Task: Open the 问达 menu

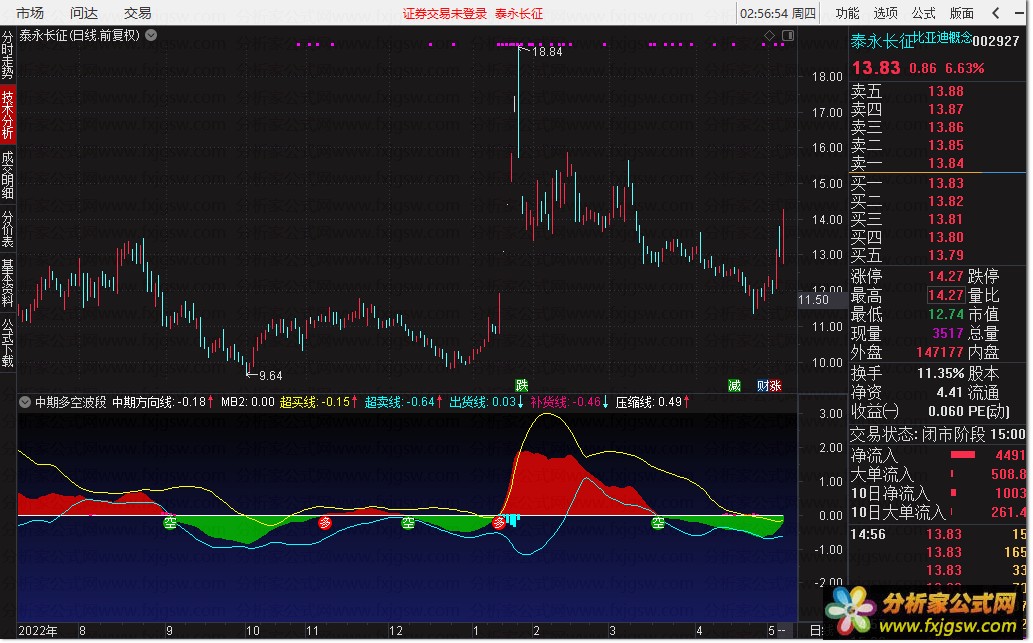Action: 84,13
